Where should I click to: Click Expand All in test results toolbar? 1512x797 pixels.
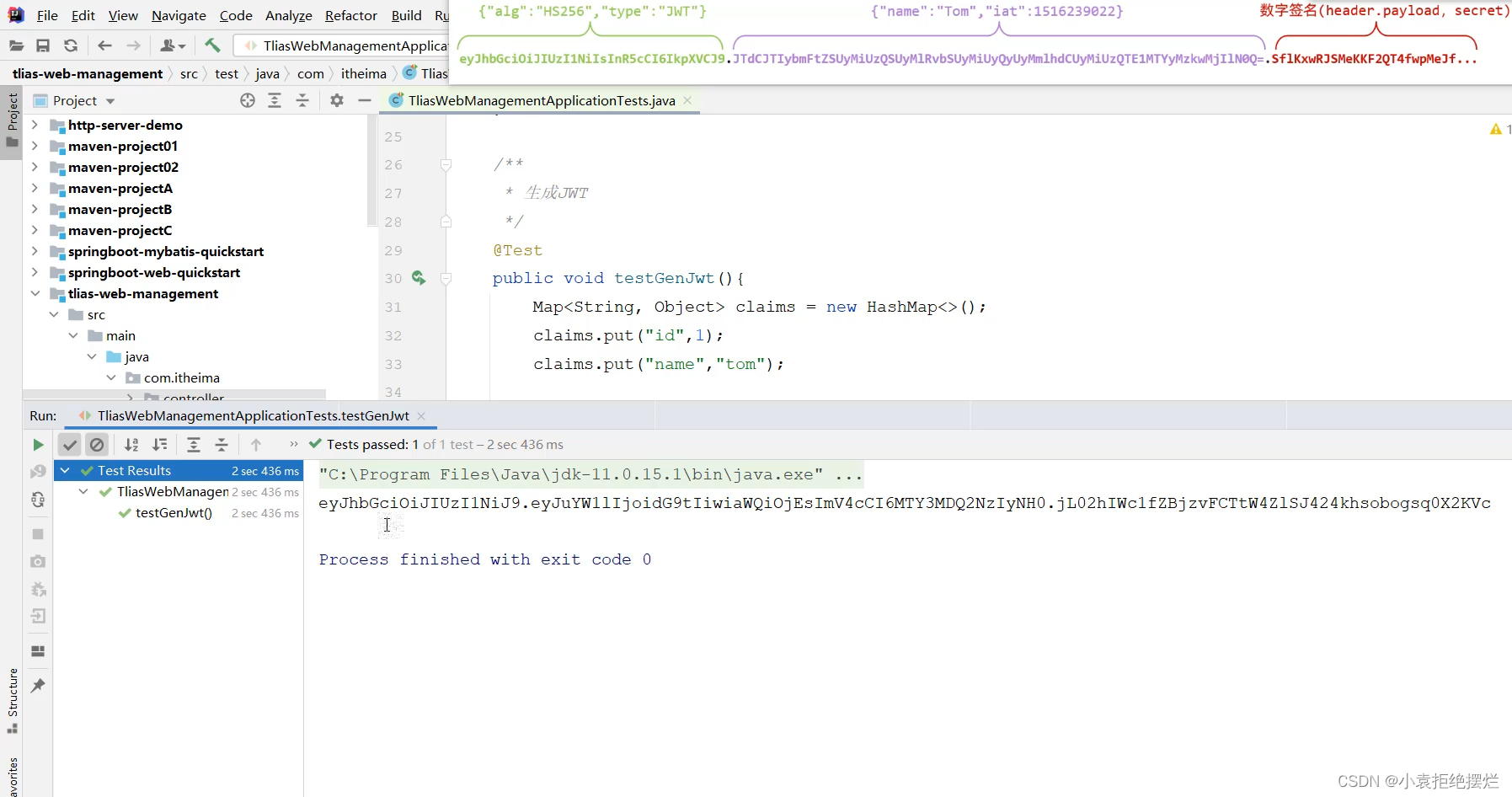pos(194,445)
